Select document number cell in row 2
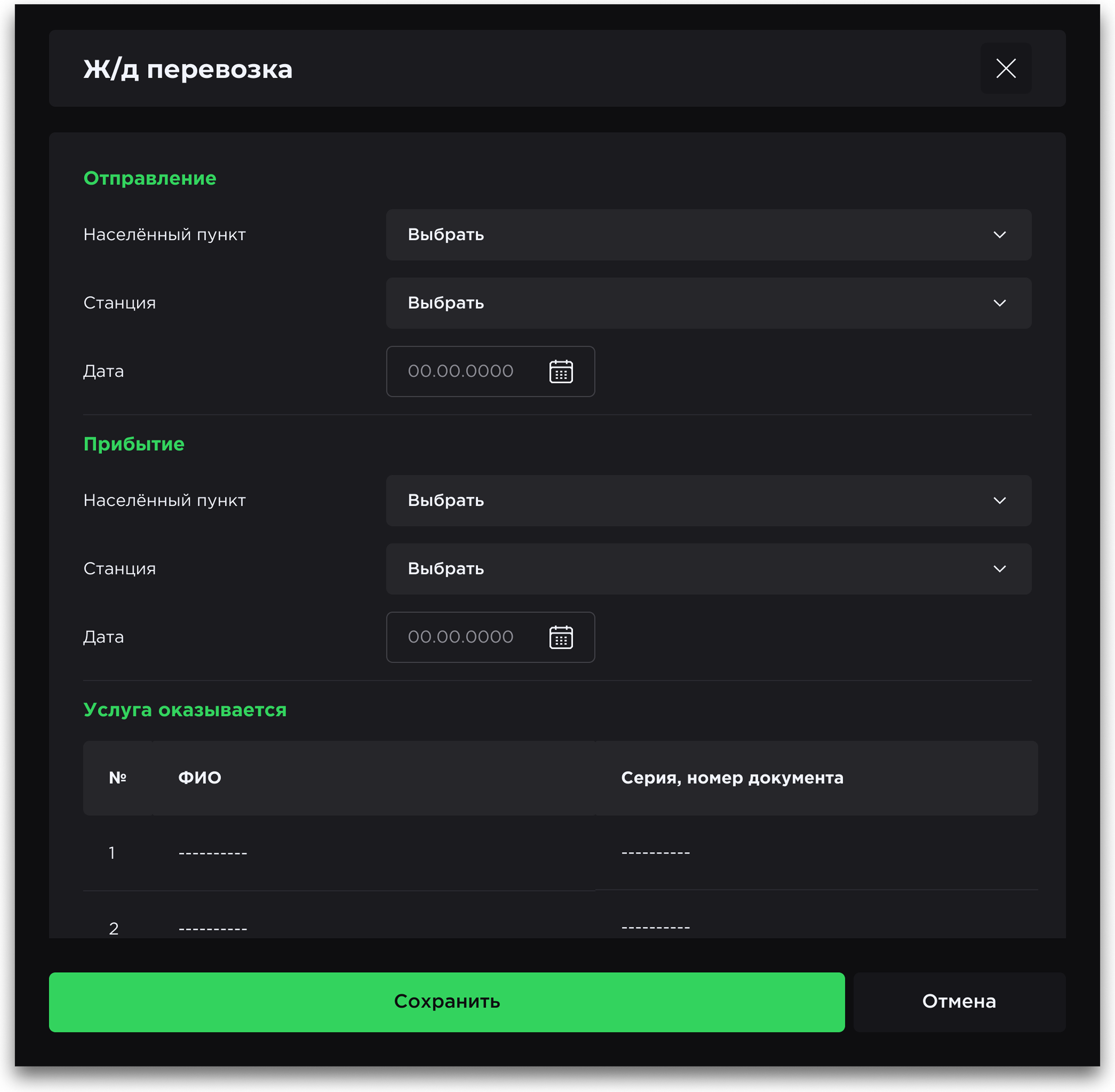This screenshot has width=1115, height=1092. 656,927
